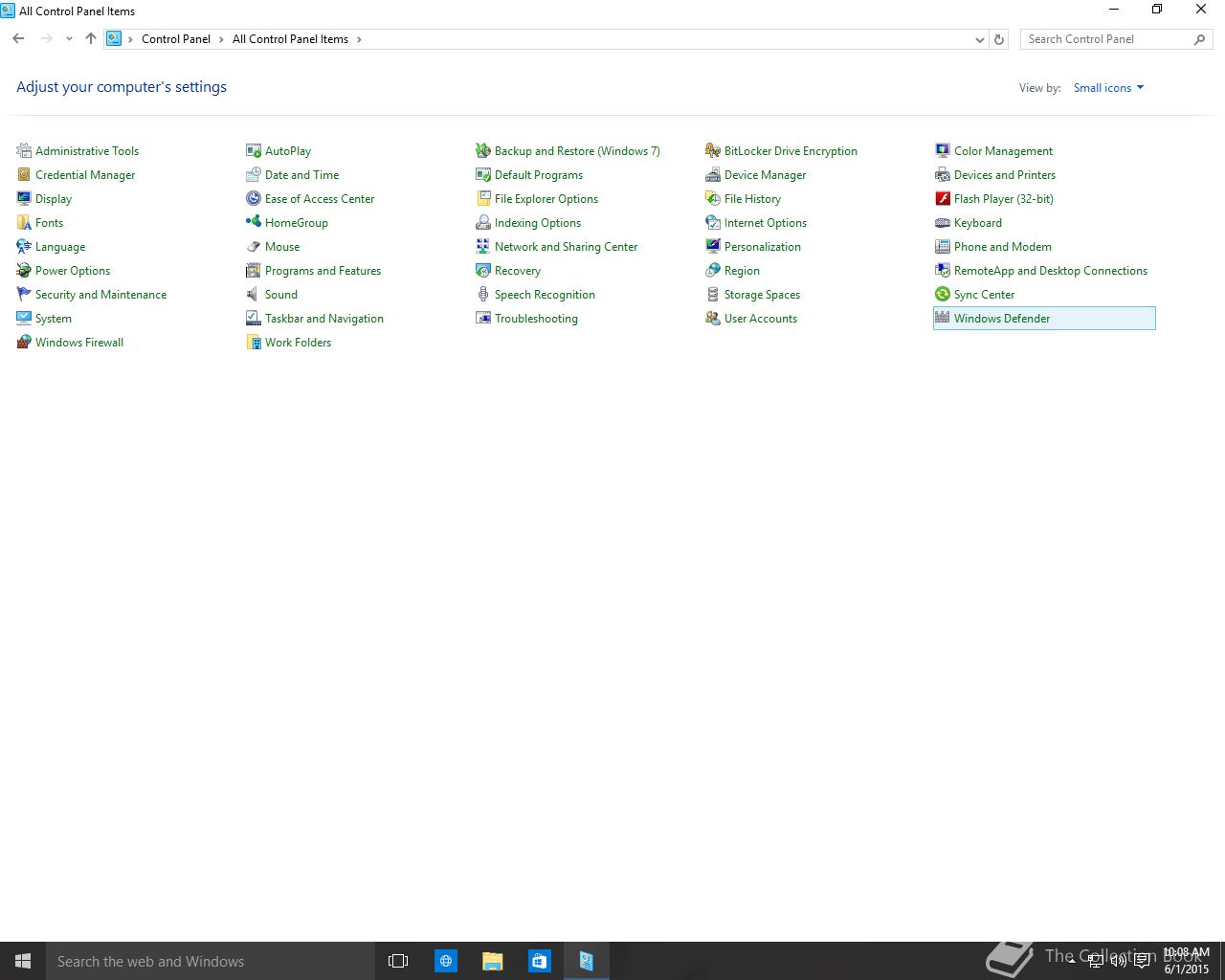Open the Store taskbar icon
This screenshot has height=980, width=1225.
[x=539, y=961]
